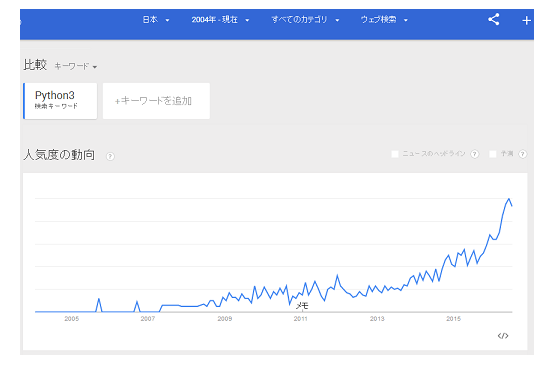Screen dimensions: 556x380
Task: Open the 日本 region dropdown
Action: pos(156,19)
